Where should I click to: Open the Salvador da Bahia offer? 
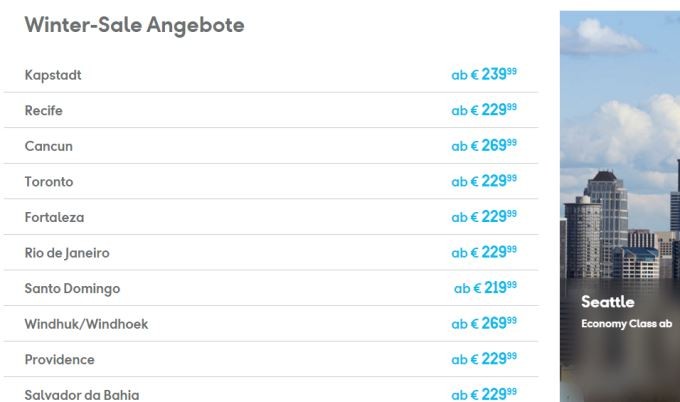coord(271,392)
